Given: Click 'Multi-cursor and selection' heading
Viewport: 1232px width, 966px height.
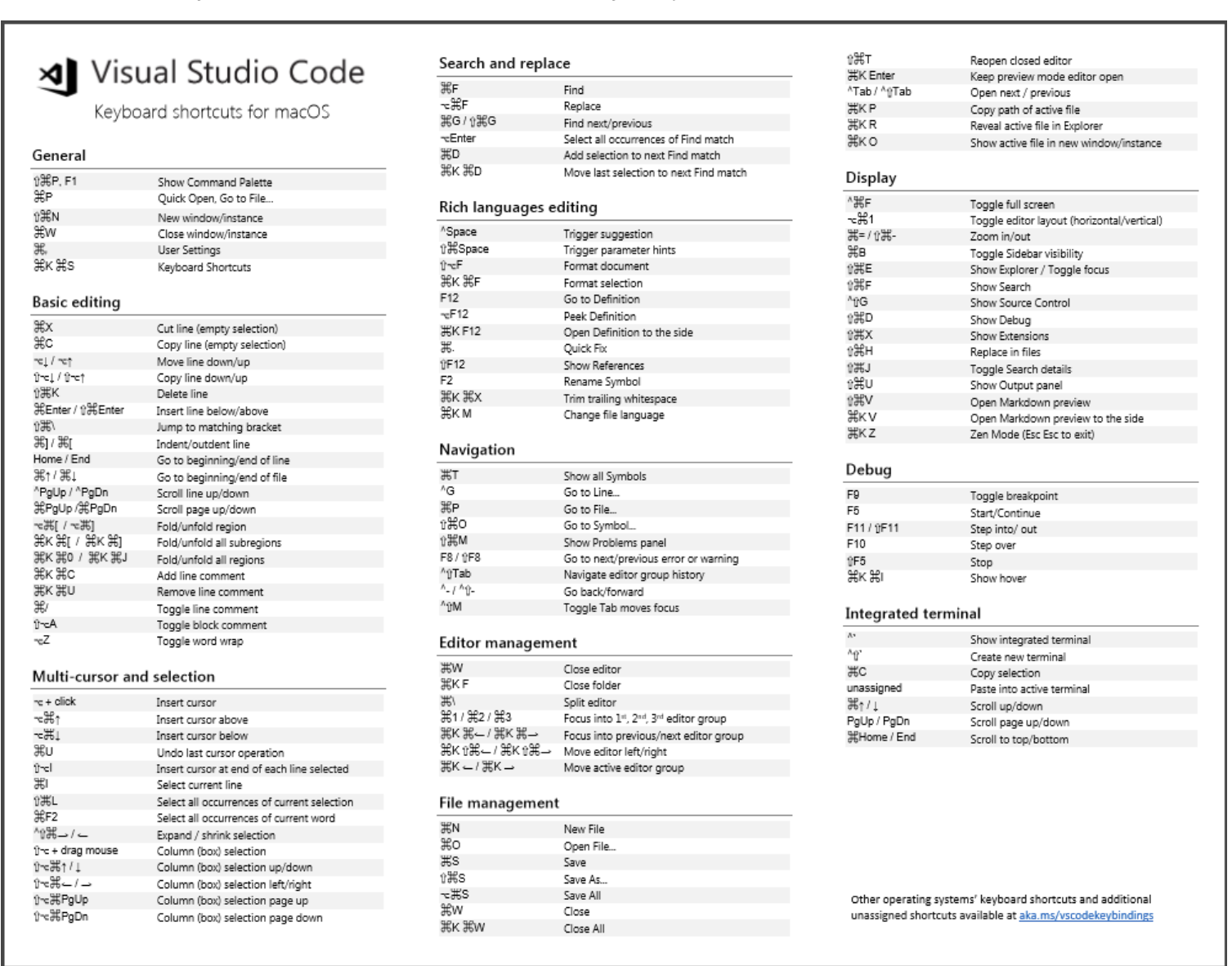Looking at the screenshot, I should click(x=123, y=677).
